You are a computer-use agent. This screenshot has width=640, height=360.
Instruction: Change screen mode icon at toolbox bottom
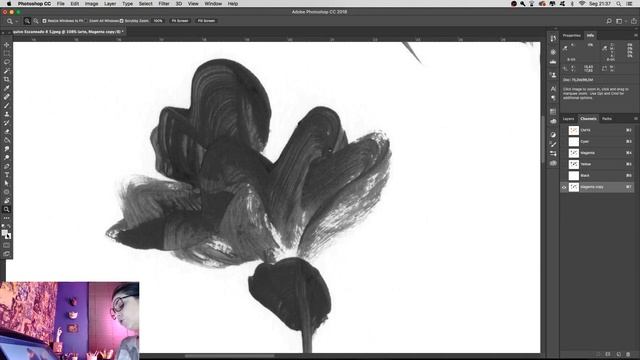tap(7, 254)
